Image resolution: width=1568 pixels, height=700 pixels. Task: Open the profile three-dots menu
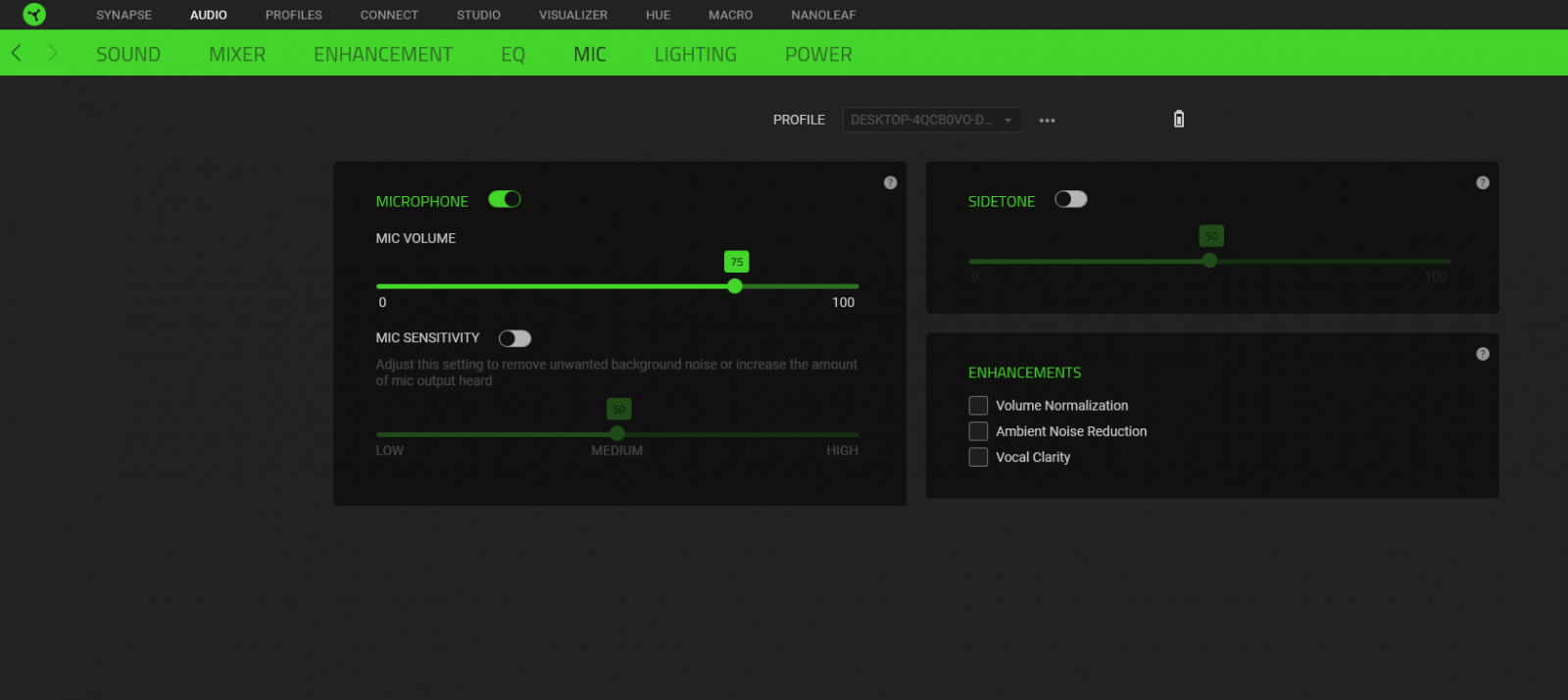[1048, 121]
